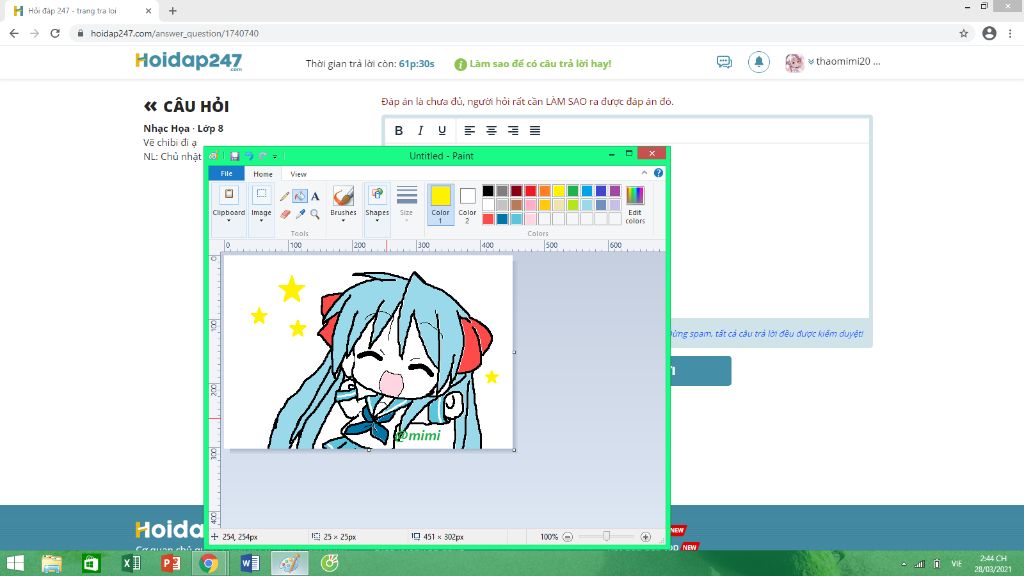Pick the green color swatch in Paint
Viewport: 1024px width, 576px height.
(x=573, y=191)
